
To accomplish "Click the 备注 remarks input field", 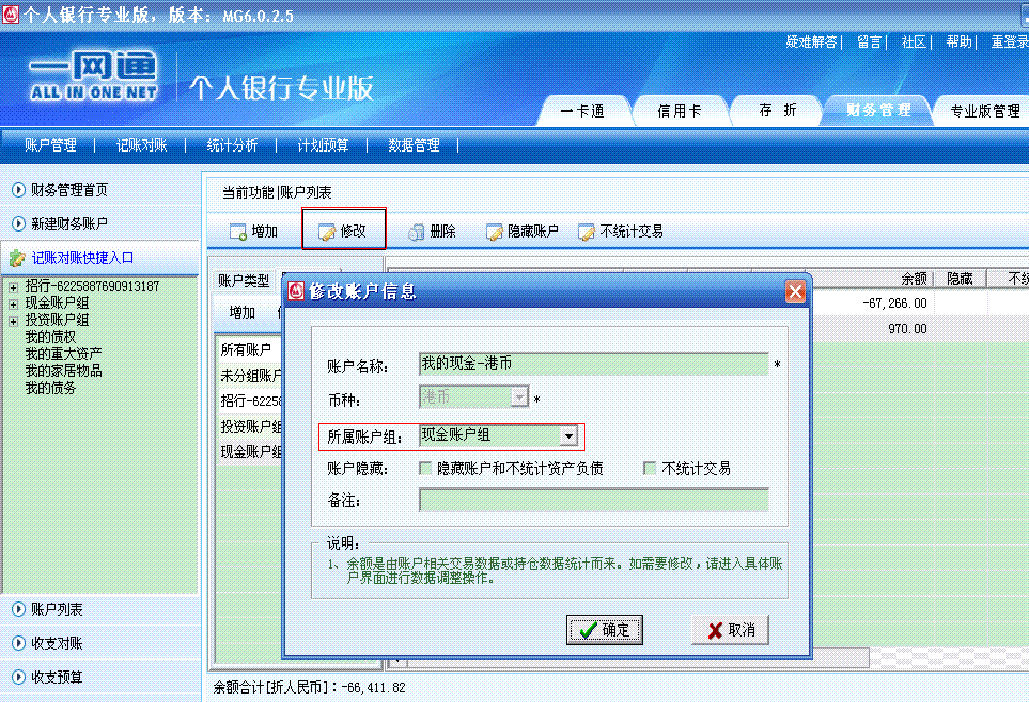I will tap(593, 500).
